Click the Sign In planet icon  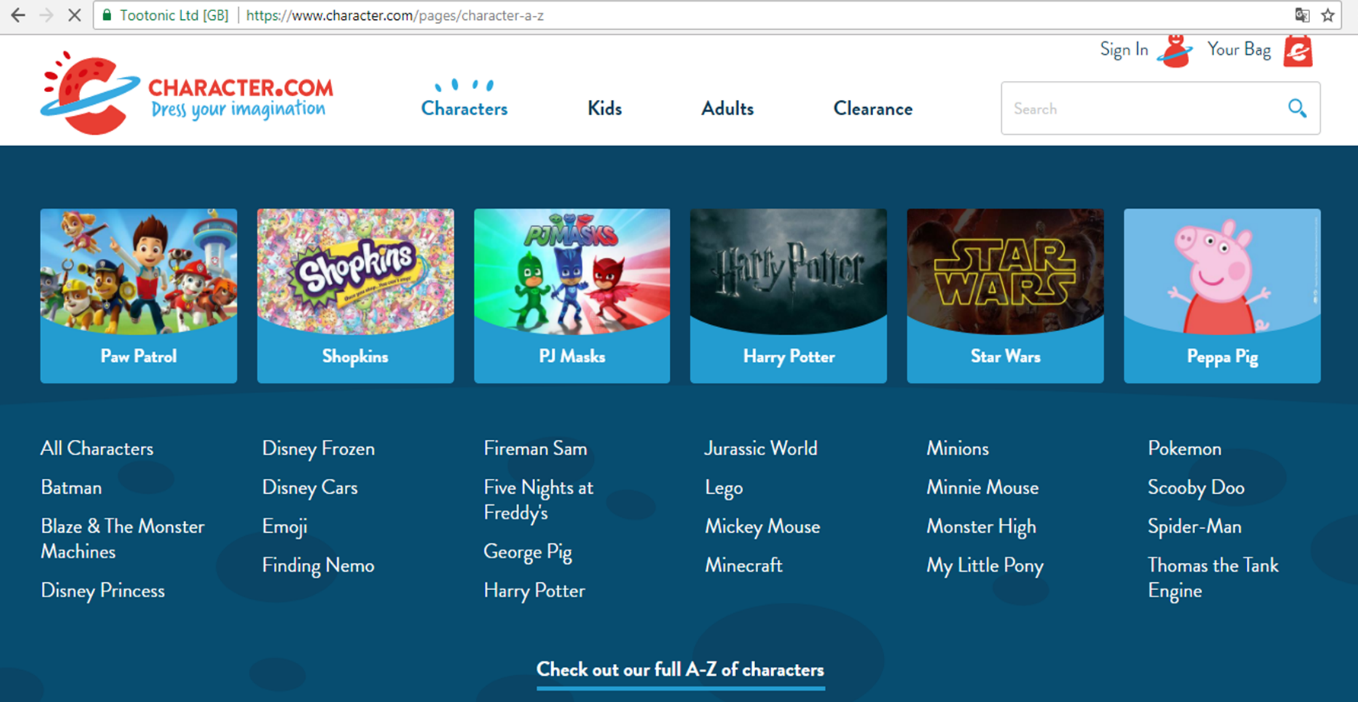[1175, 50]
